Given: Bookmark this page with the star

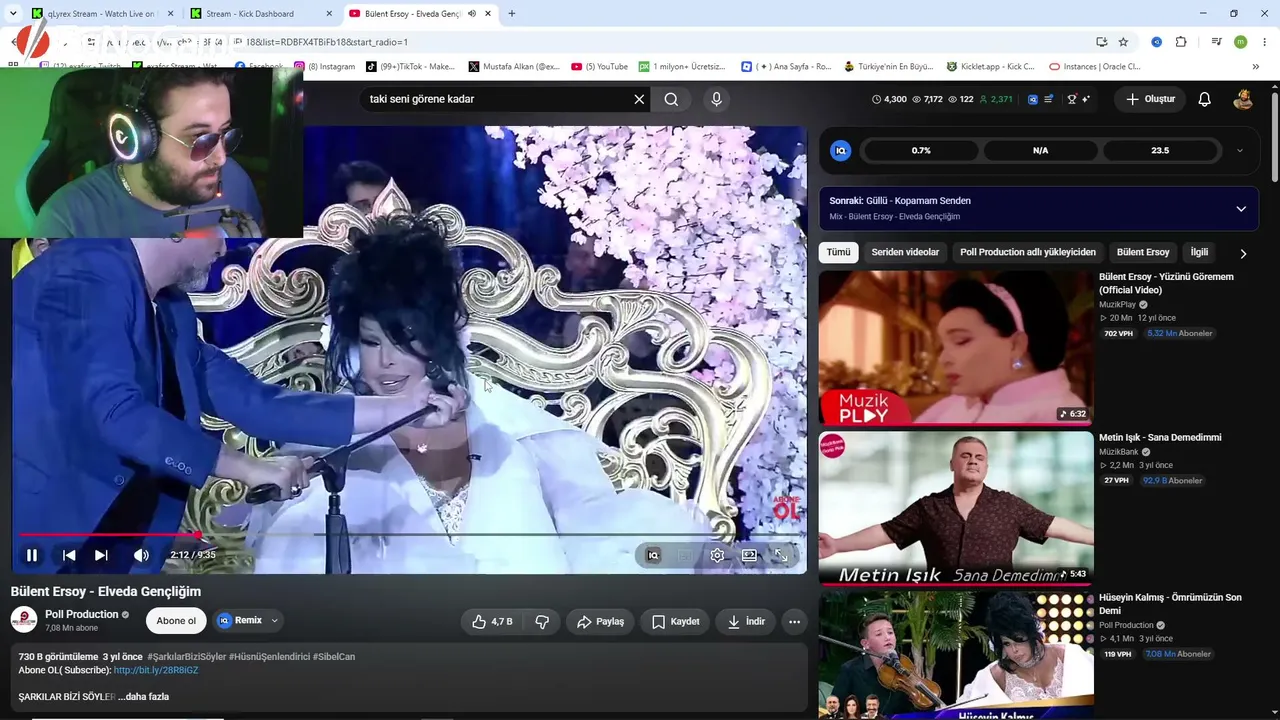Looking at the screenshot, I should 1123,42.
